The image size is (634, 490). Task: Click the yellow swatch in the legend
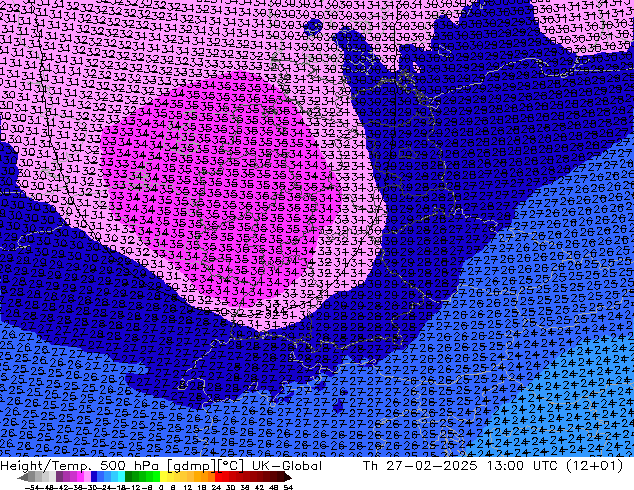(x=163, y=477)
